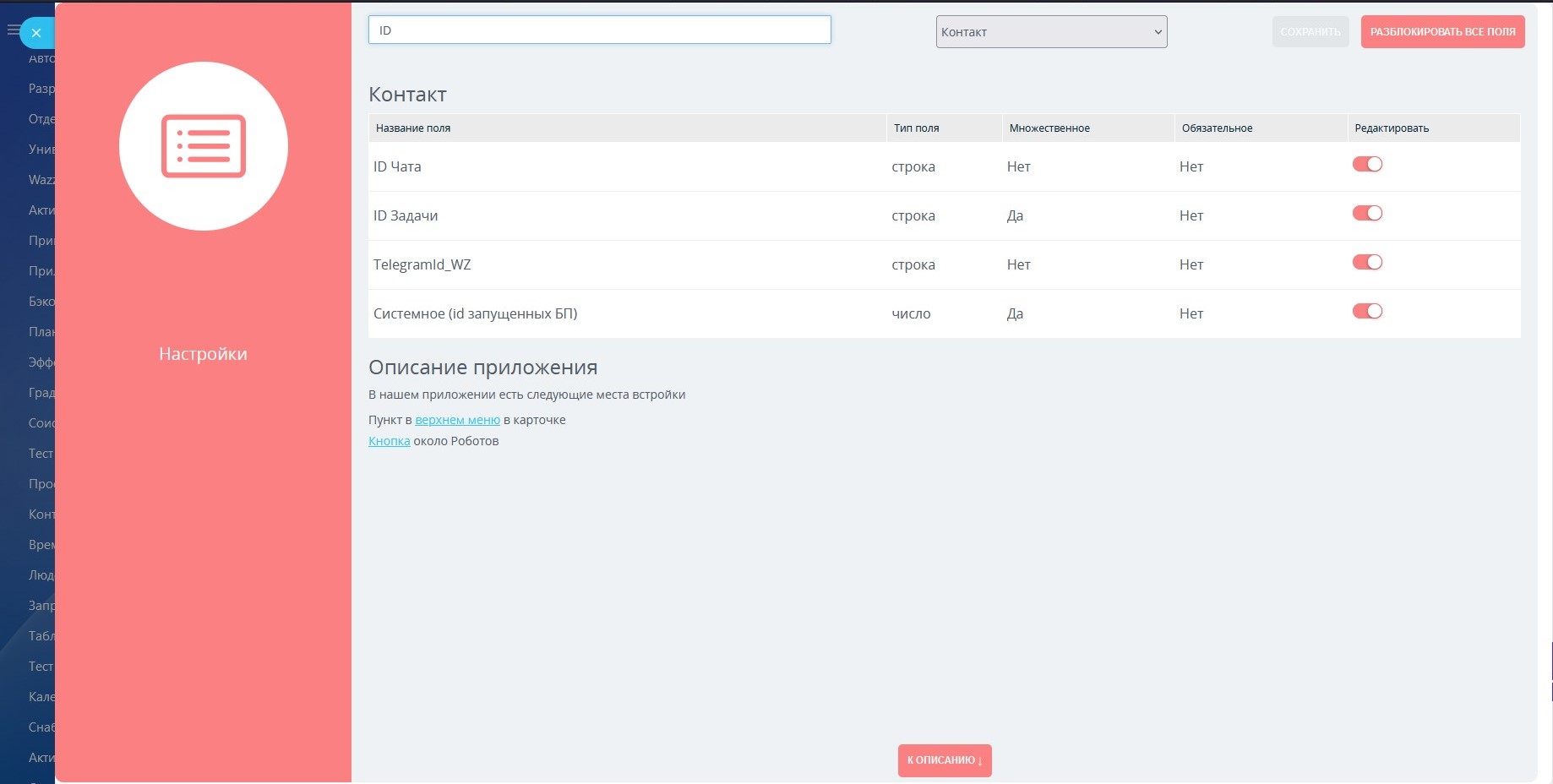Sort by Название поля column header
1553x784 pixels.
click(413, 128)
